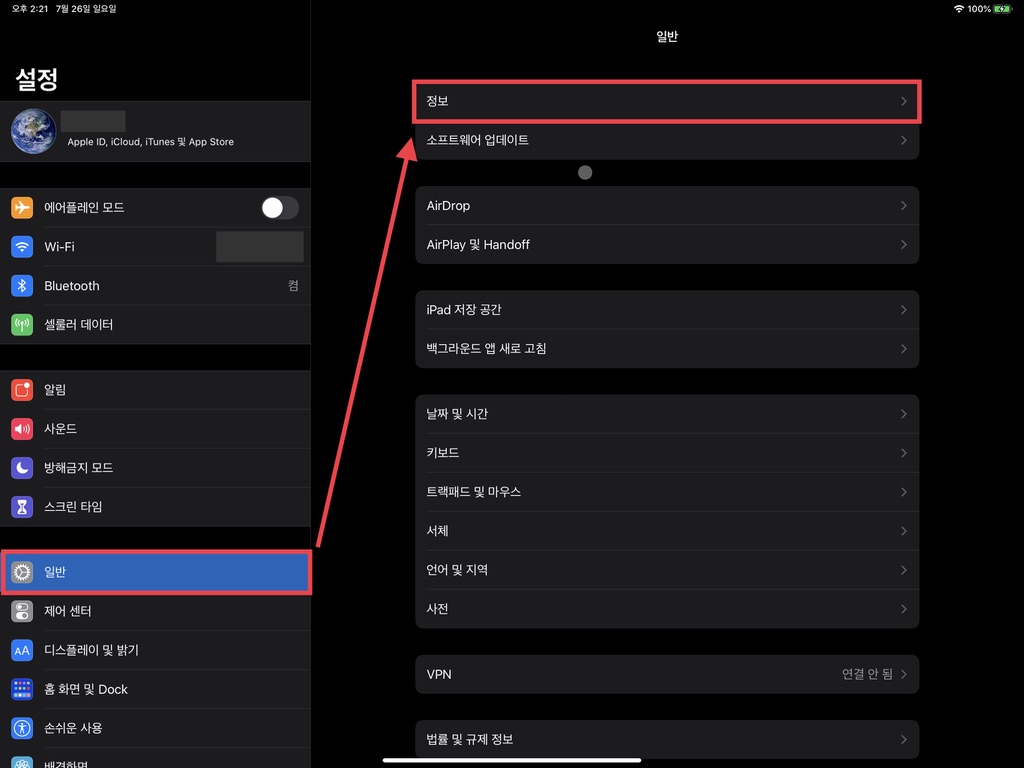Open 디스플레이 및 밝기 section
This screenshot has height=768, width=1024.
[155, 650]
